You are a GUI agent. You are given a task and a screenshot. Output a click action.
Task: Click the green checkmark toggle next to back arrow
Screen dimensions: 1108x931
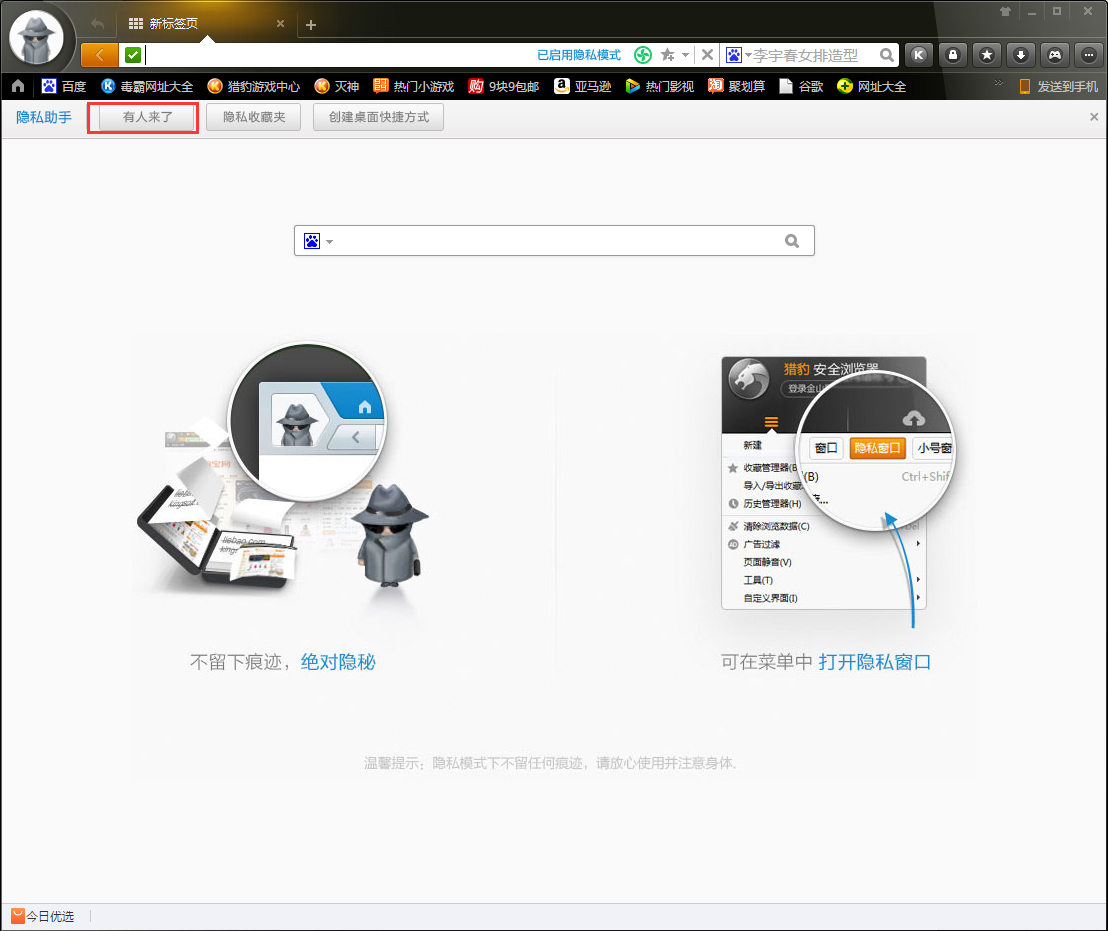click(x=132, y=55)
